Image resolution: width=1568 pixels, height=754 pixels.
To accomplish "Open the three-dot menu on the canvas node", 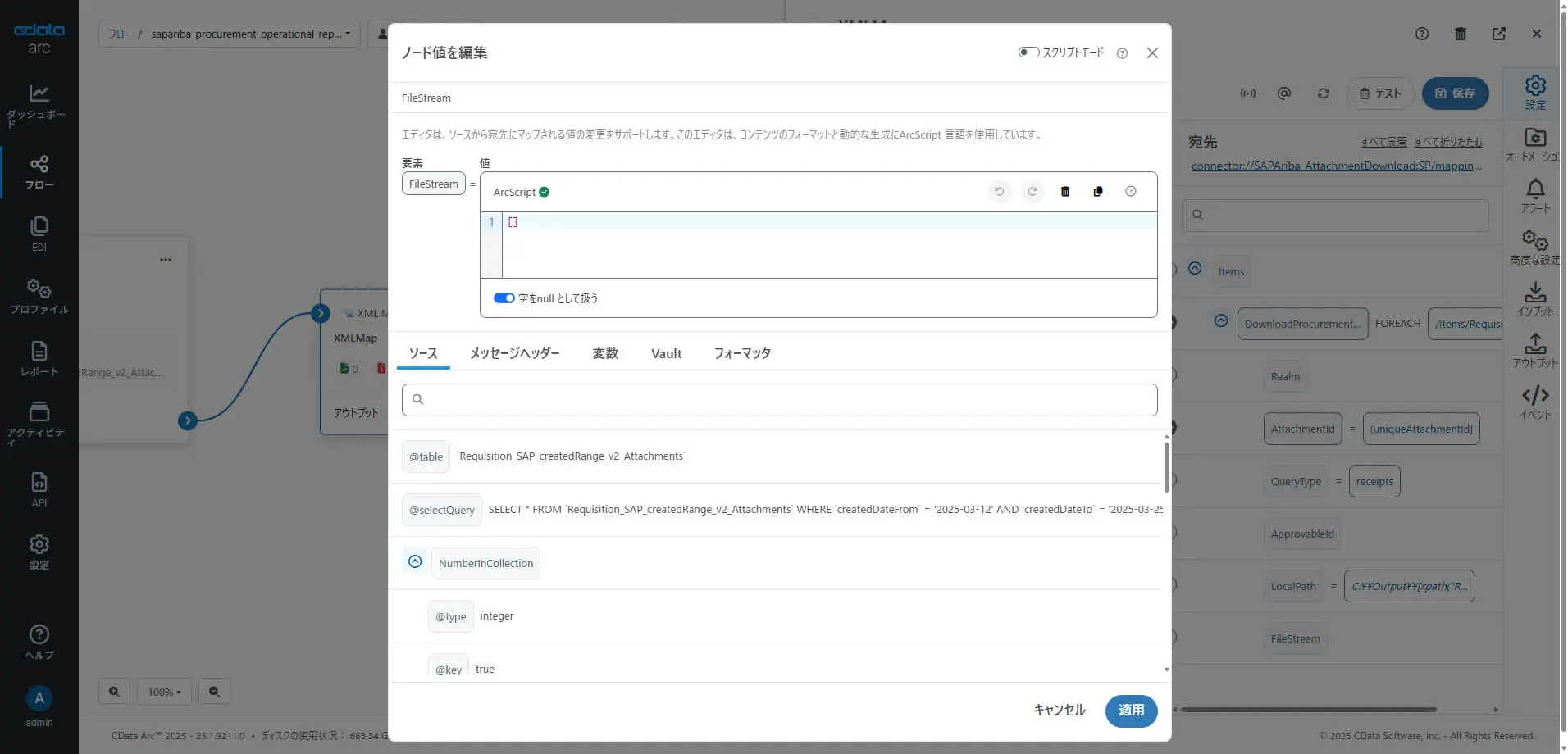I will pos(166,260).
